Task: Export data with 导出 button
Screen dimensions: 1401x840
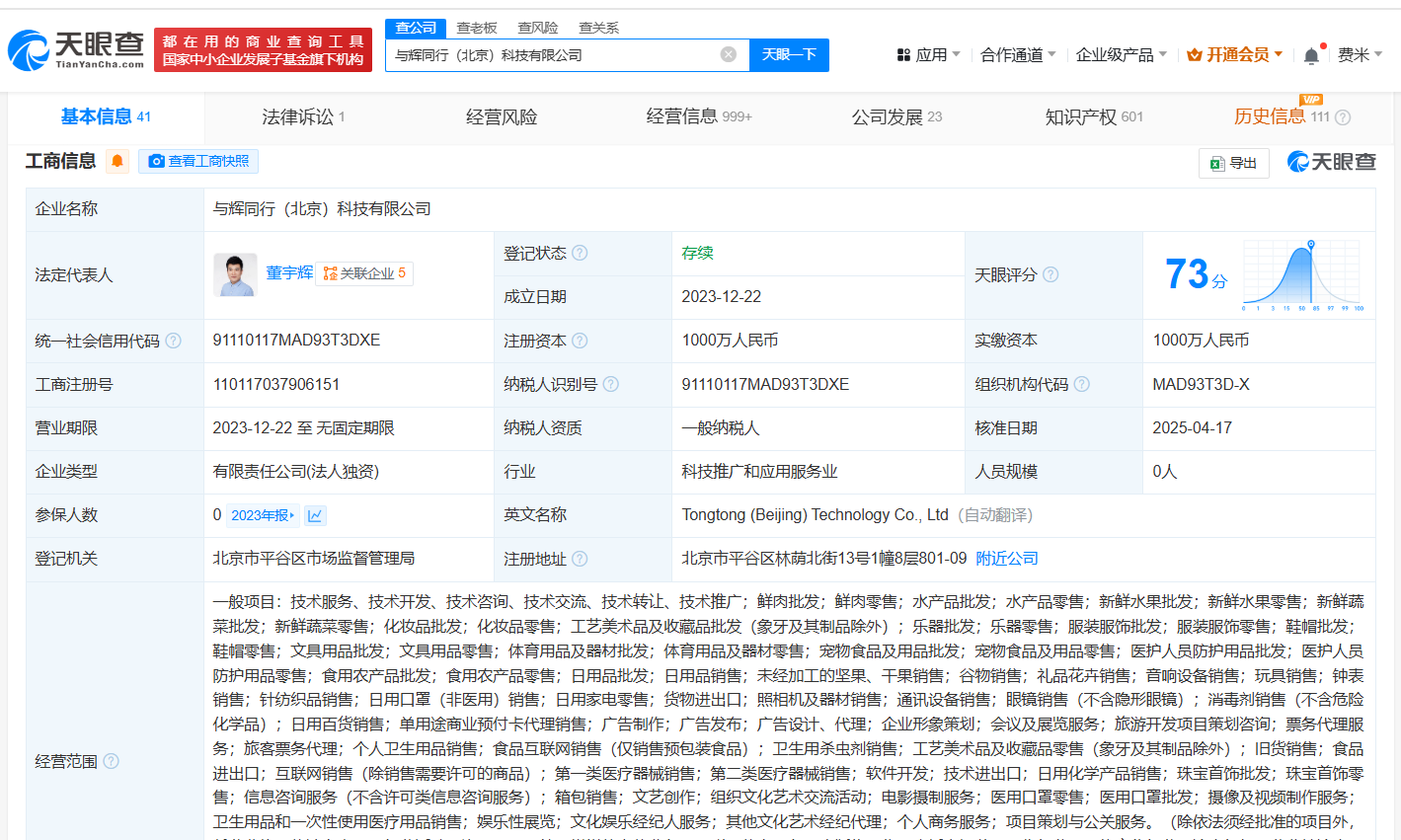Action: click(x=1234, y=163)
